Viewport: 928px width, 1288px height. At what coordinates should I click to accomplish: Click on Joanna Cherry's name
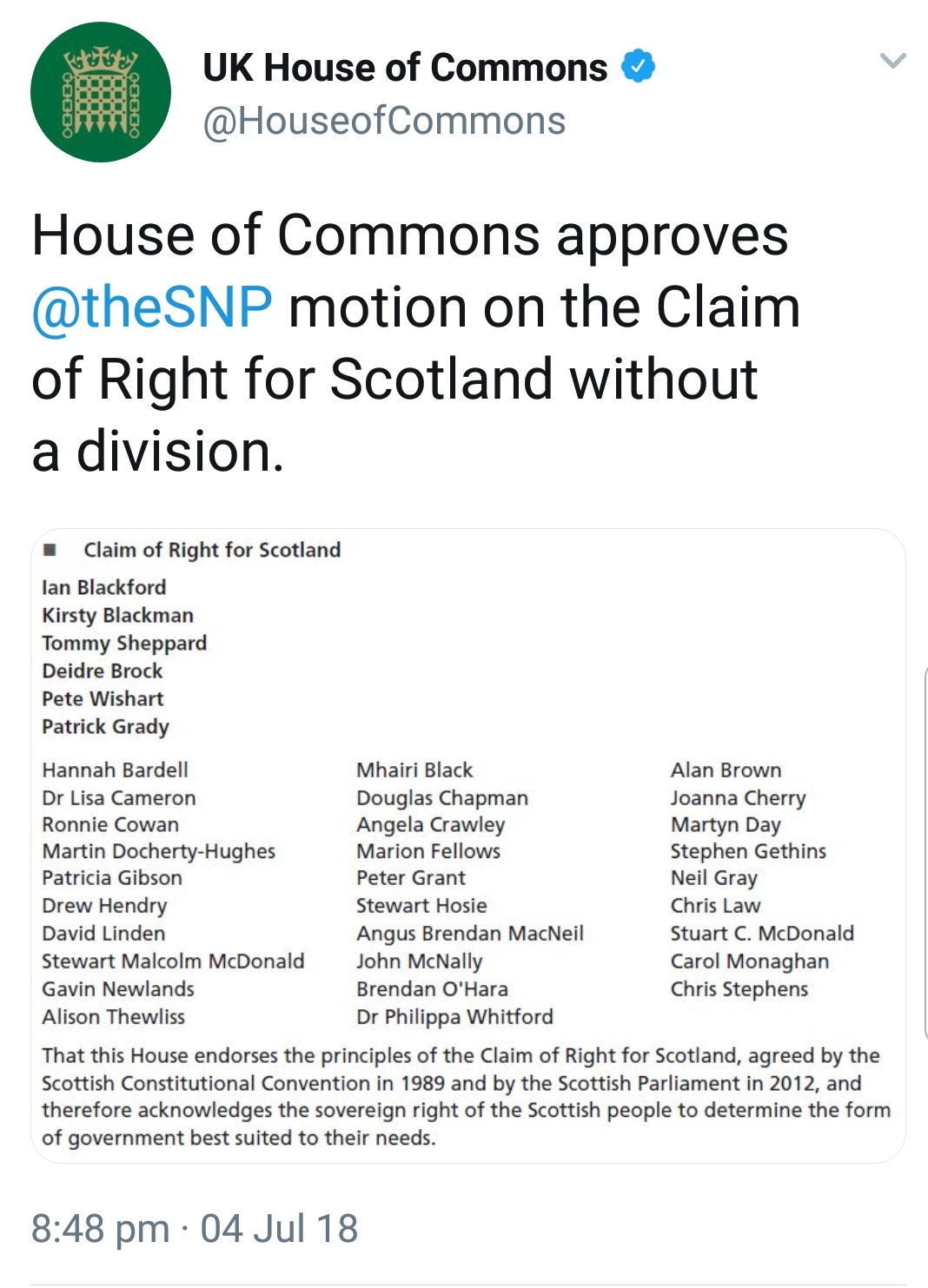[738, 797]
